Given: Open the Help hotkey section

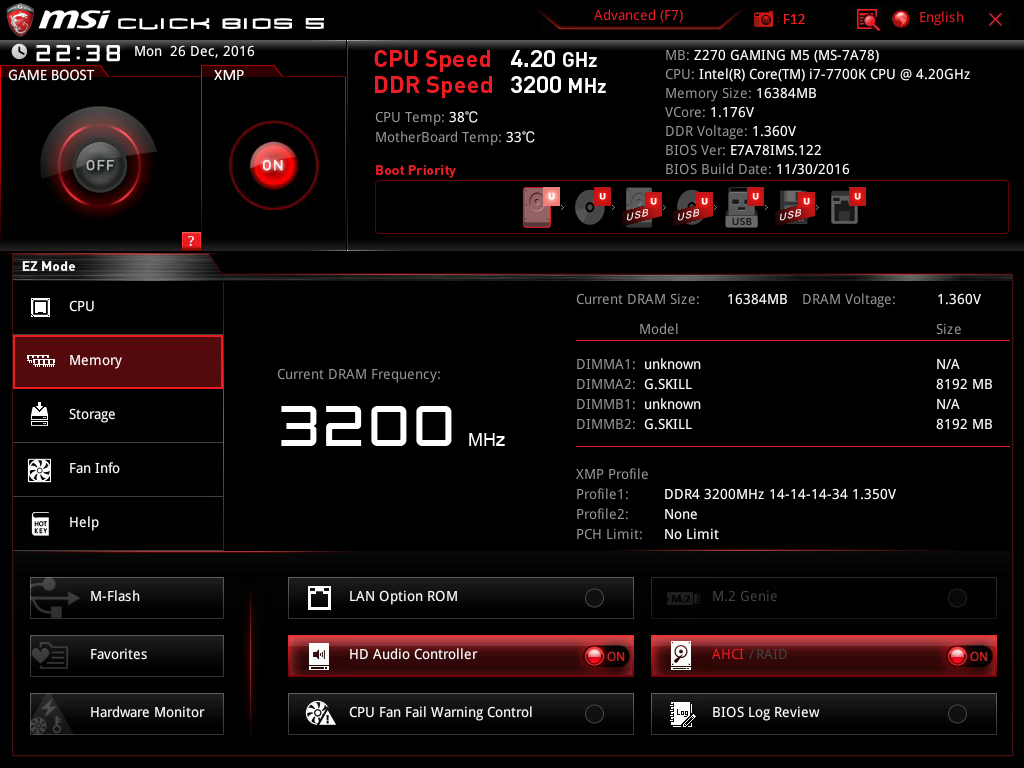Looking at the screenshot, I should coord(118,523).
